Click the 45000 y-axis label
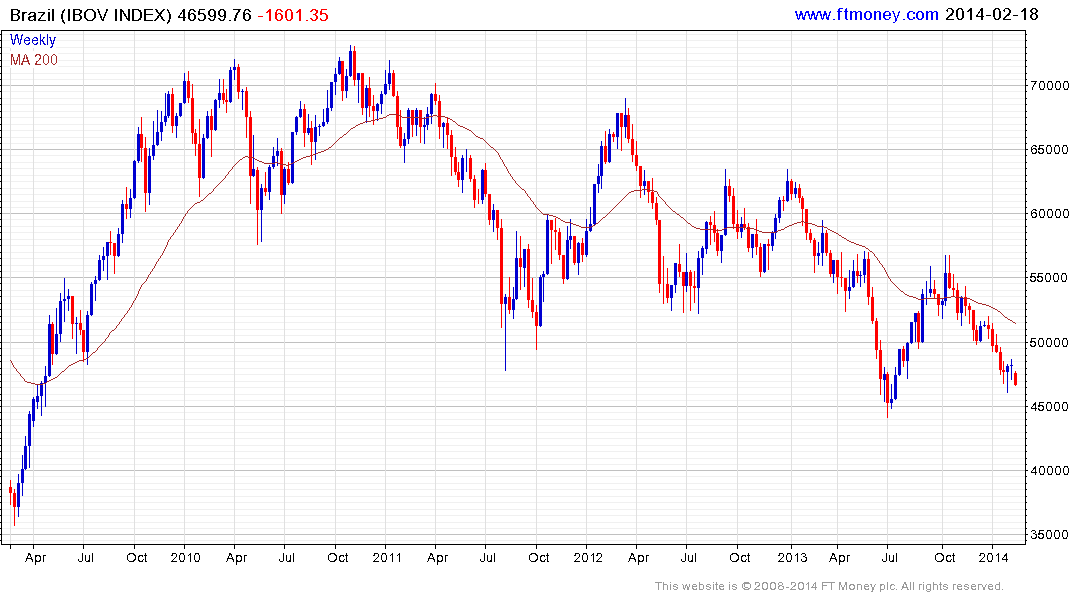The height and width of the screenshot is (600, 1075). [x=1049, y=407]
